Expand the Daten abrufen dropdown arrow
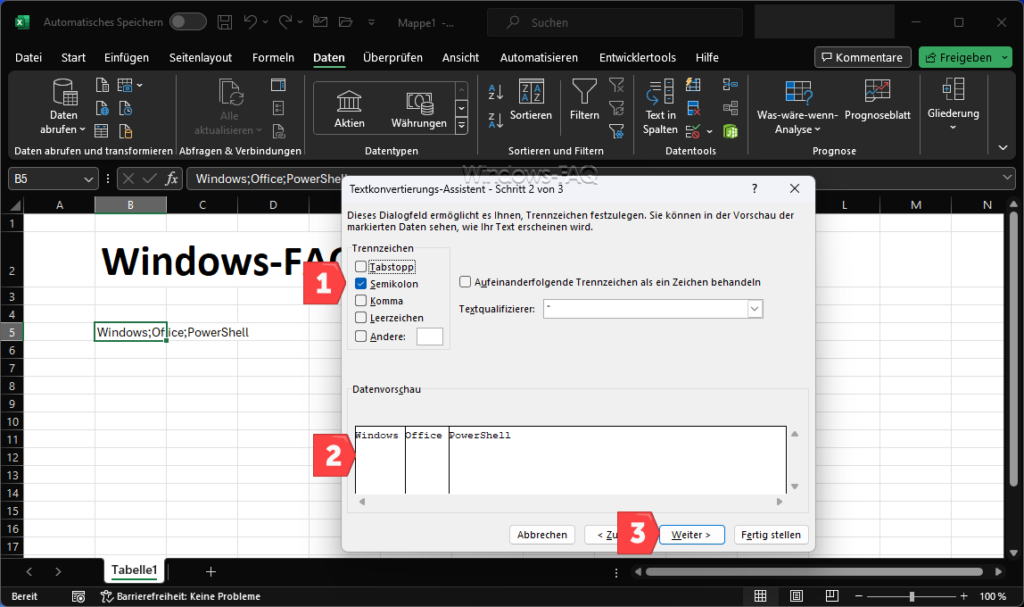Viewport: 1024px width, 607px height. [82, 129]
